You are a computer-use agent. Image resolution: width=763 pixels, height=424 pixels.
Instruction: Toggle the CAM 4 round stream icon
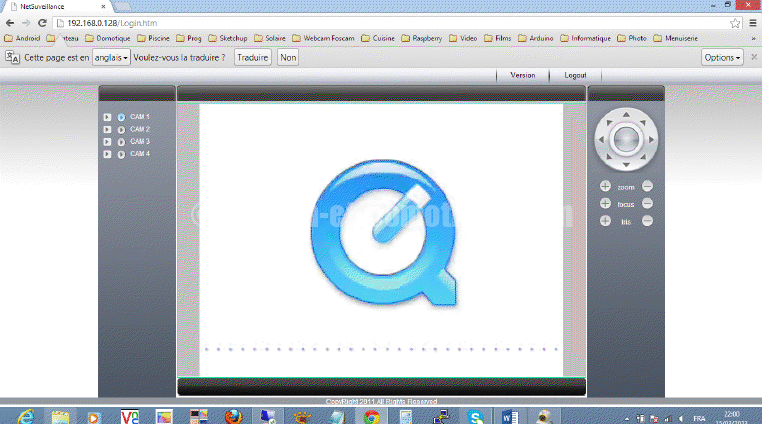pyautogui.click(x=121, y=154)
